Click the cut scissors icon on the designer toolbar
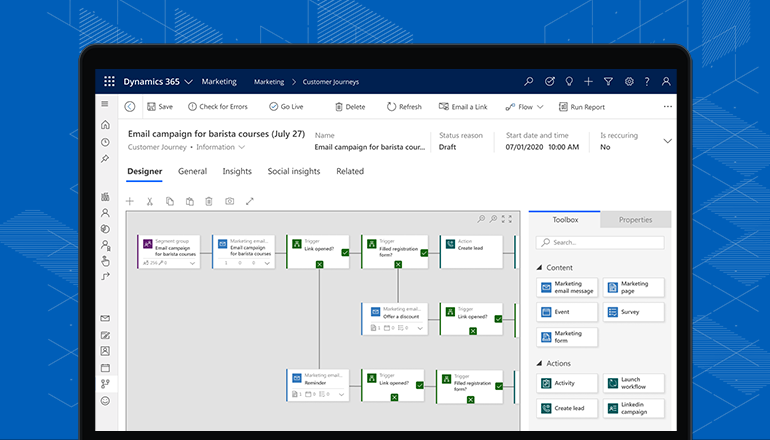Viewport: 770px width, 440px height. [149, 201]
